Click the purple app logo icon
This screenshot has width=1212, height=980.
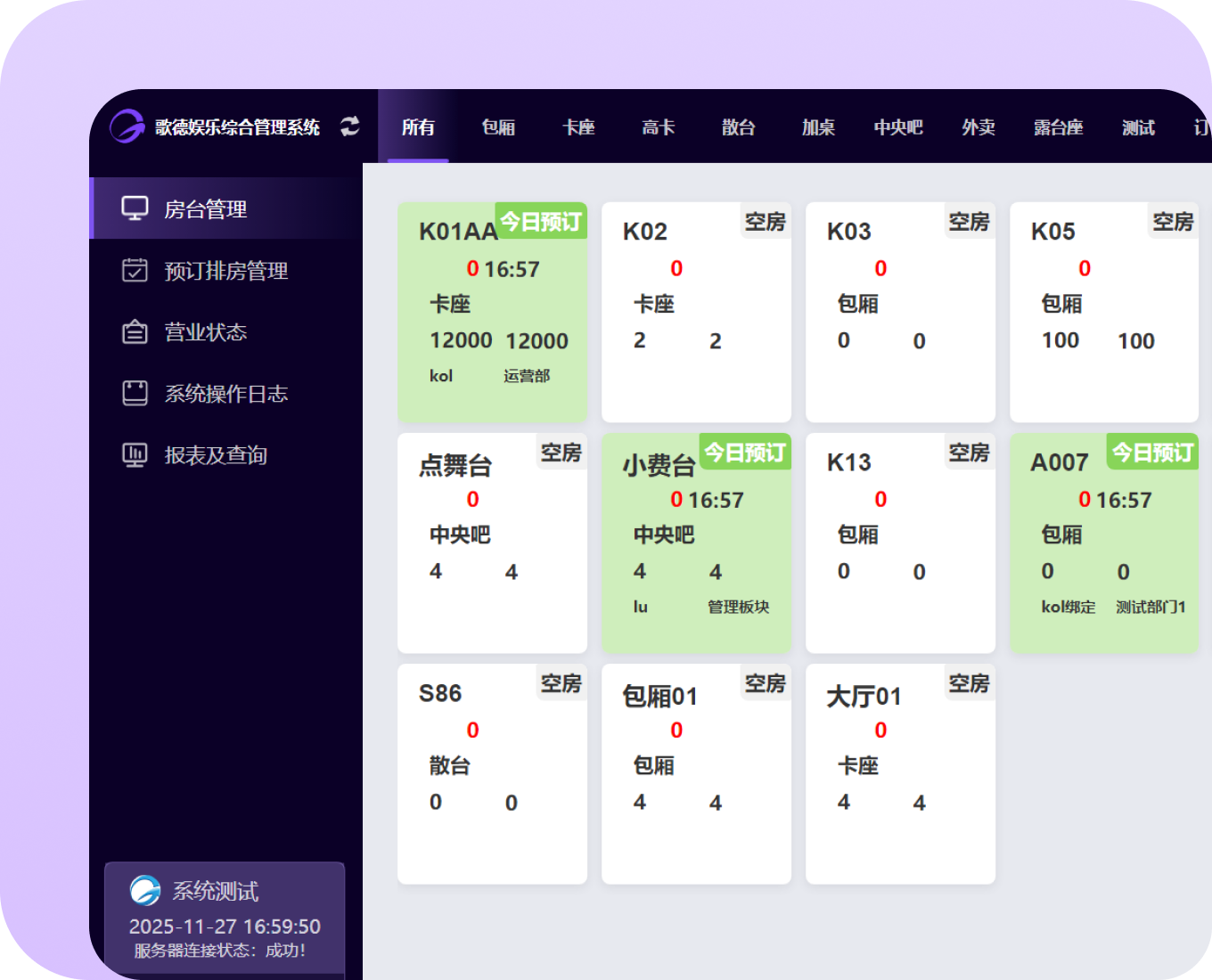127,127
